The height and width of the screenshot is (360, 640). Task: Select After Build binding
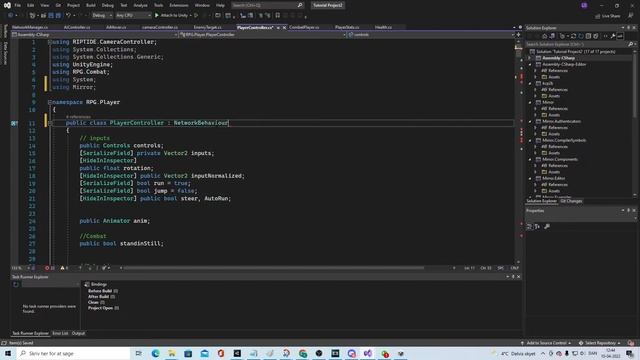click(x=101, y=297)
